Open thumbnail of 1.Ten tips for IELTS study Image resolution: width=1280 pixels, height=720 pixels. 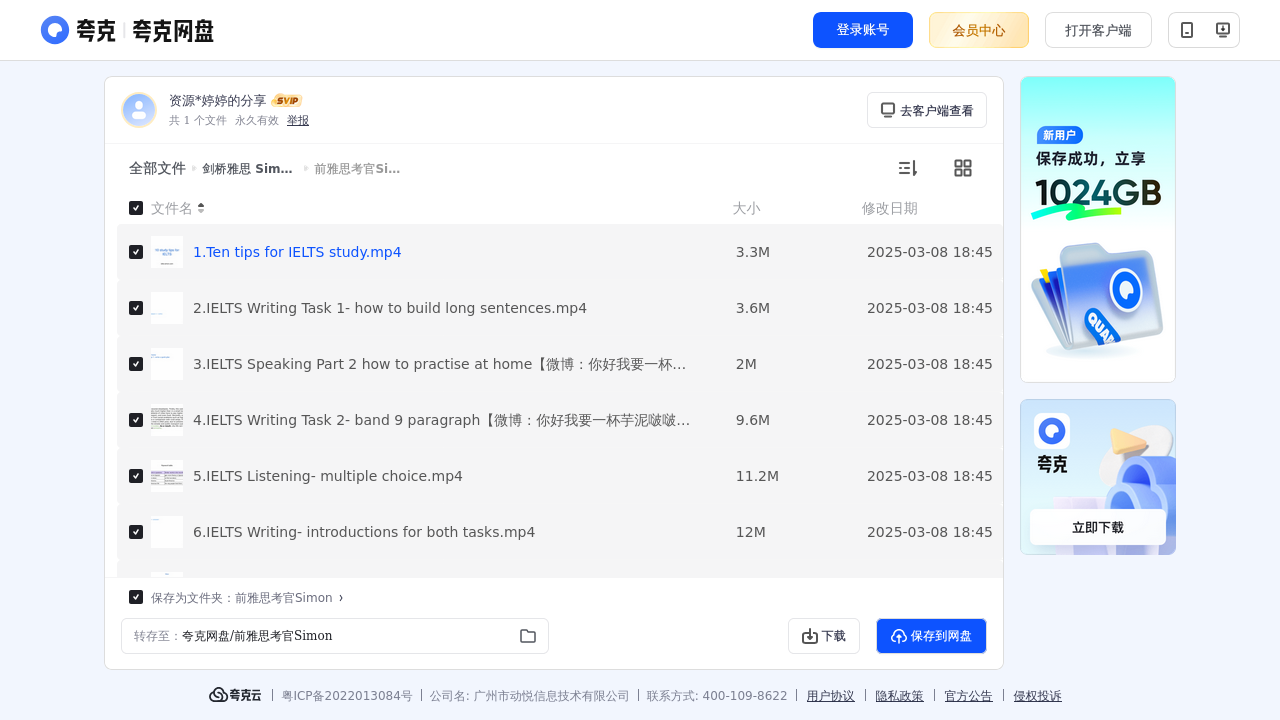tap(167, 252)
